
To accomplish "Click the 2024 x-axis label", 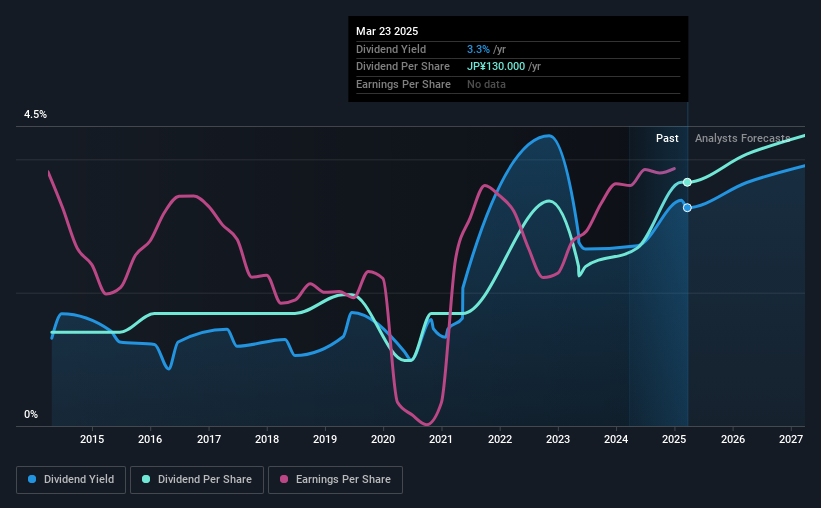I will pyautogui.click(x=616, y=439).
